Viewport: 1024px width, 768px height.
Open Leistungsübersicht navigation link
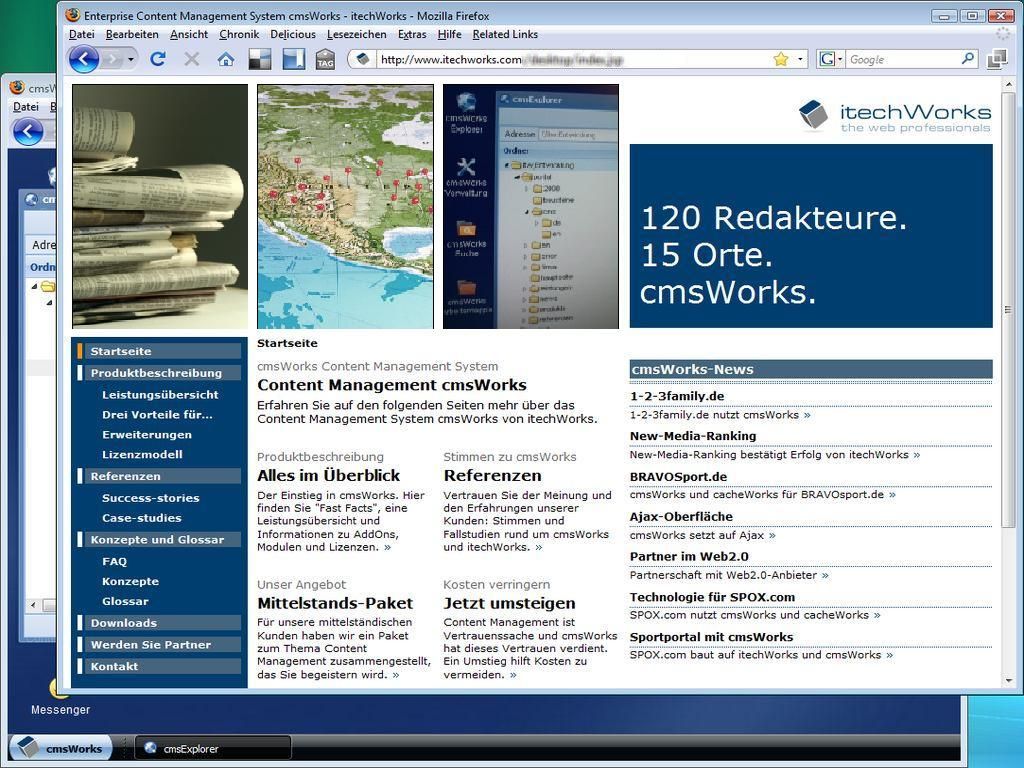point(160,394)
